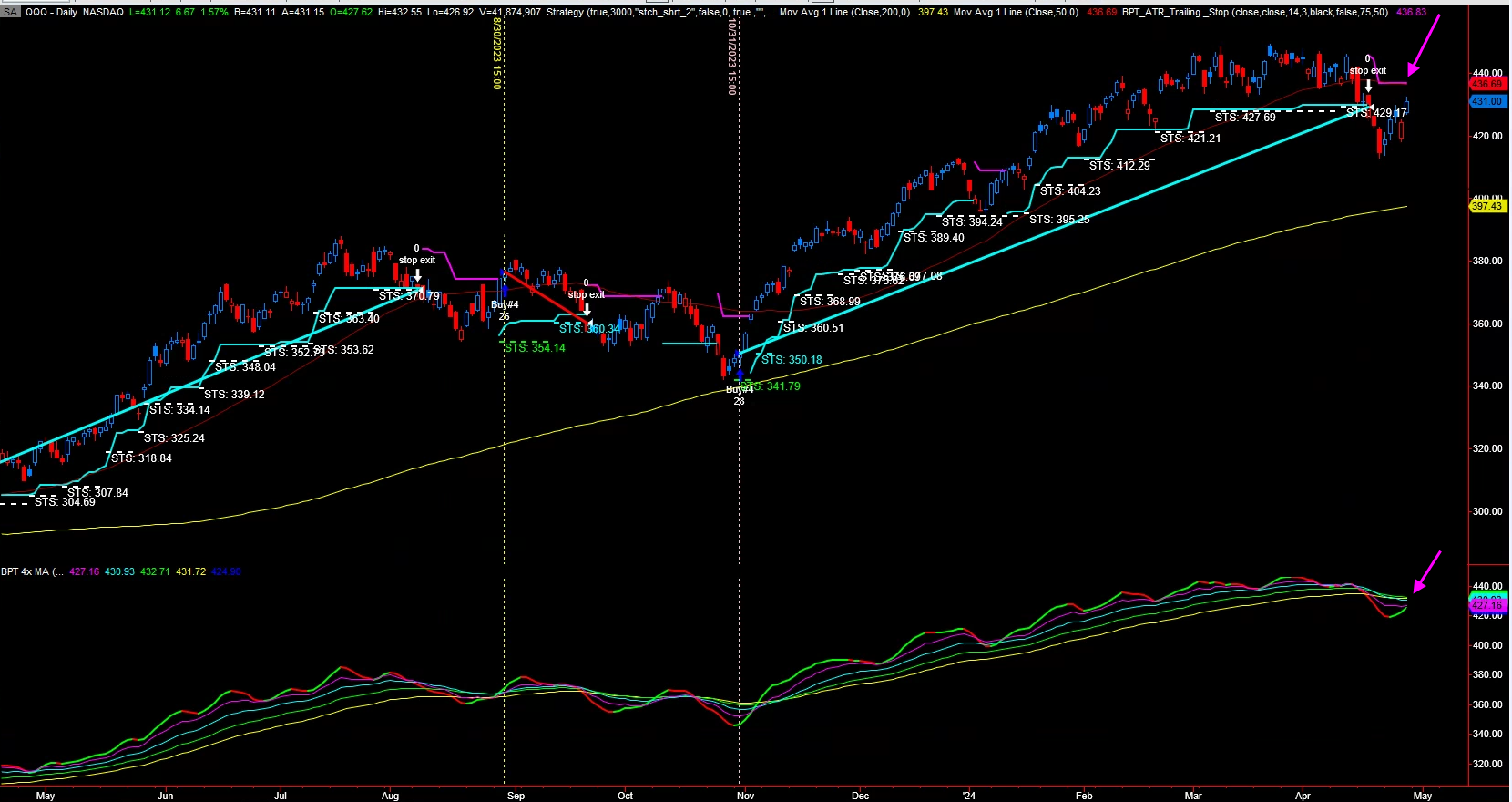
Task: Click the 8/30/2023 vertical dashed line marker
Action: coord(497,53)
